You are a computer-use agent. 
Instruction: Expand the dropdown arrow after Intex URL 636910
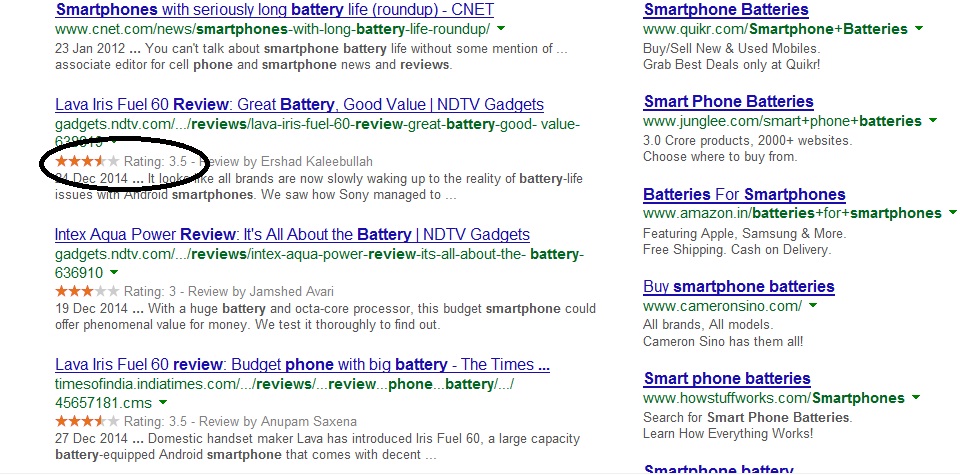(114, 273)
